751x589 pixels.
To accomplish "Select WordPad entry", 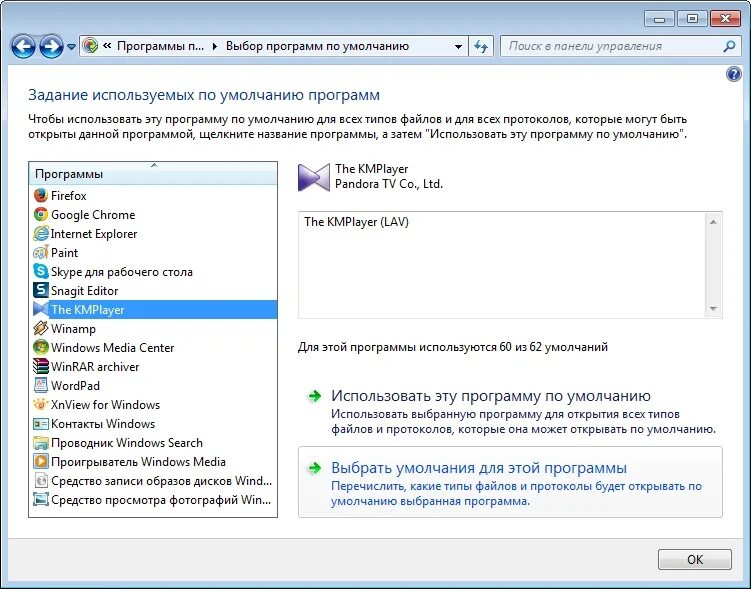I will (x=153, y=385).
